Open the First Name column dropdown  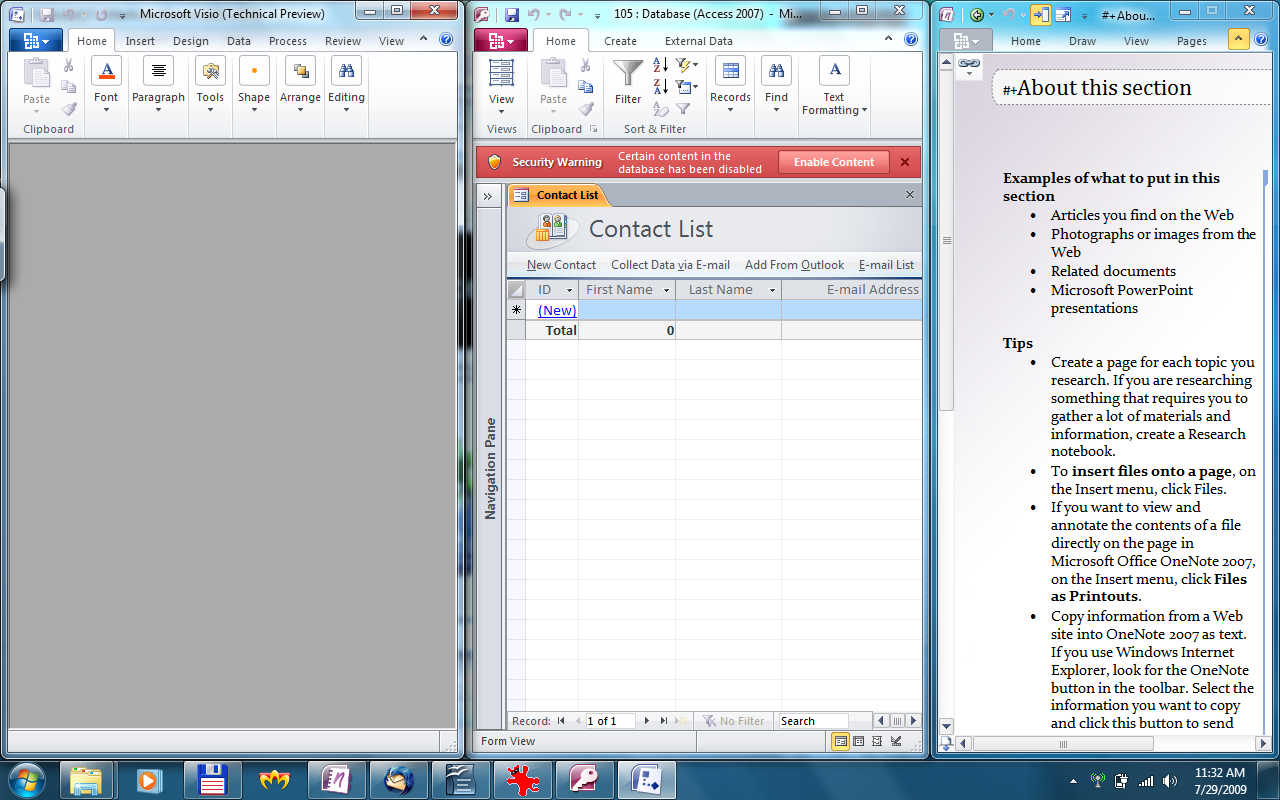[x=664, y=289]
